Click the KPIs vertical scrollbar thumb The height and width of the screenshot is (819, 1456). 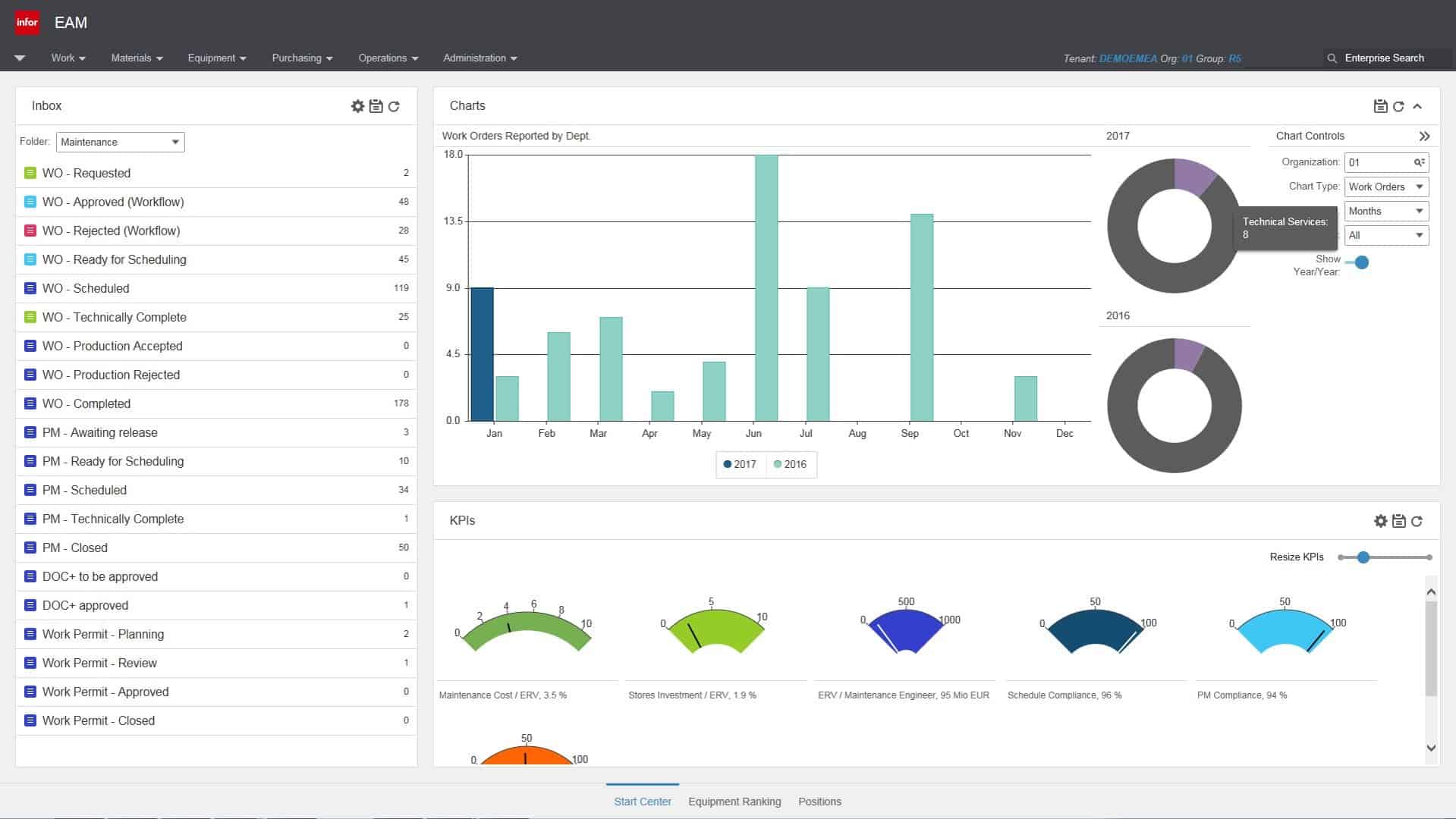(x=1431, y=648)
